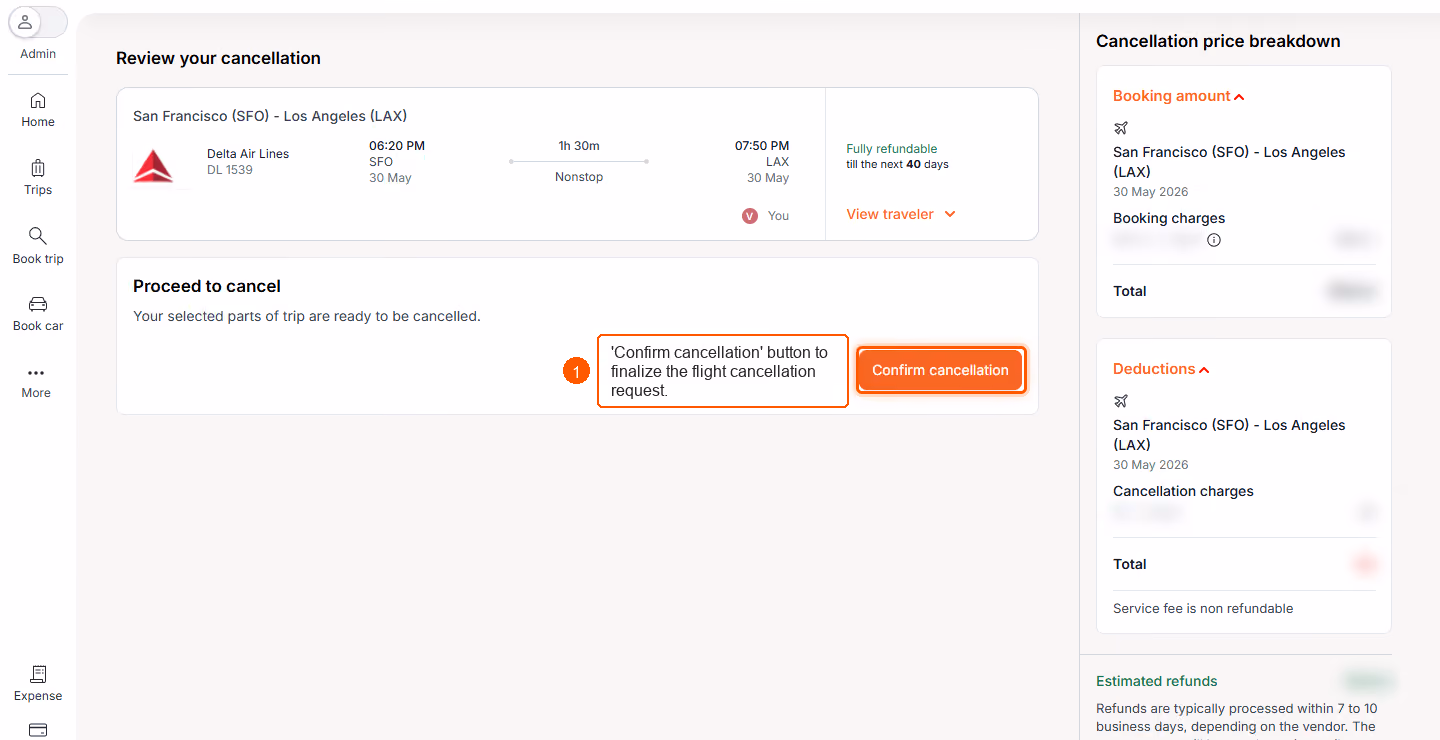Click the Fully refundable status text
The height and width of the screenshot is (740, 1440).
coord(892,149)
